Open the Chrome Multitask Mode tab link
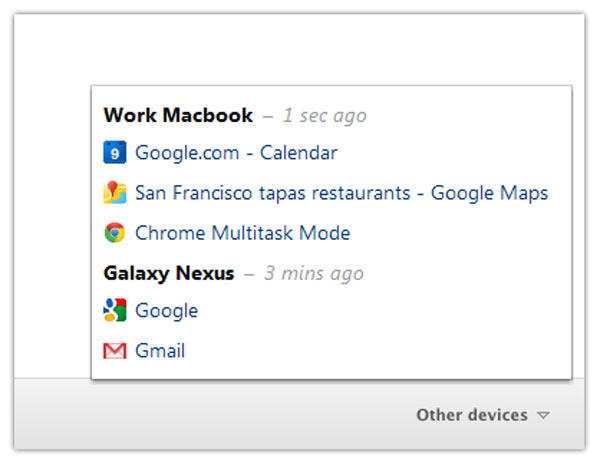This screenshot has width=600, height=465. (x=242, y=233)
